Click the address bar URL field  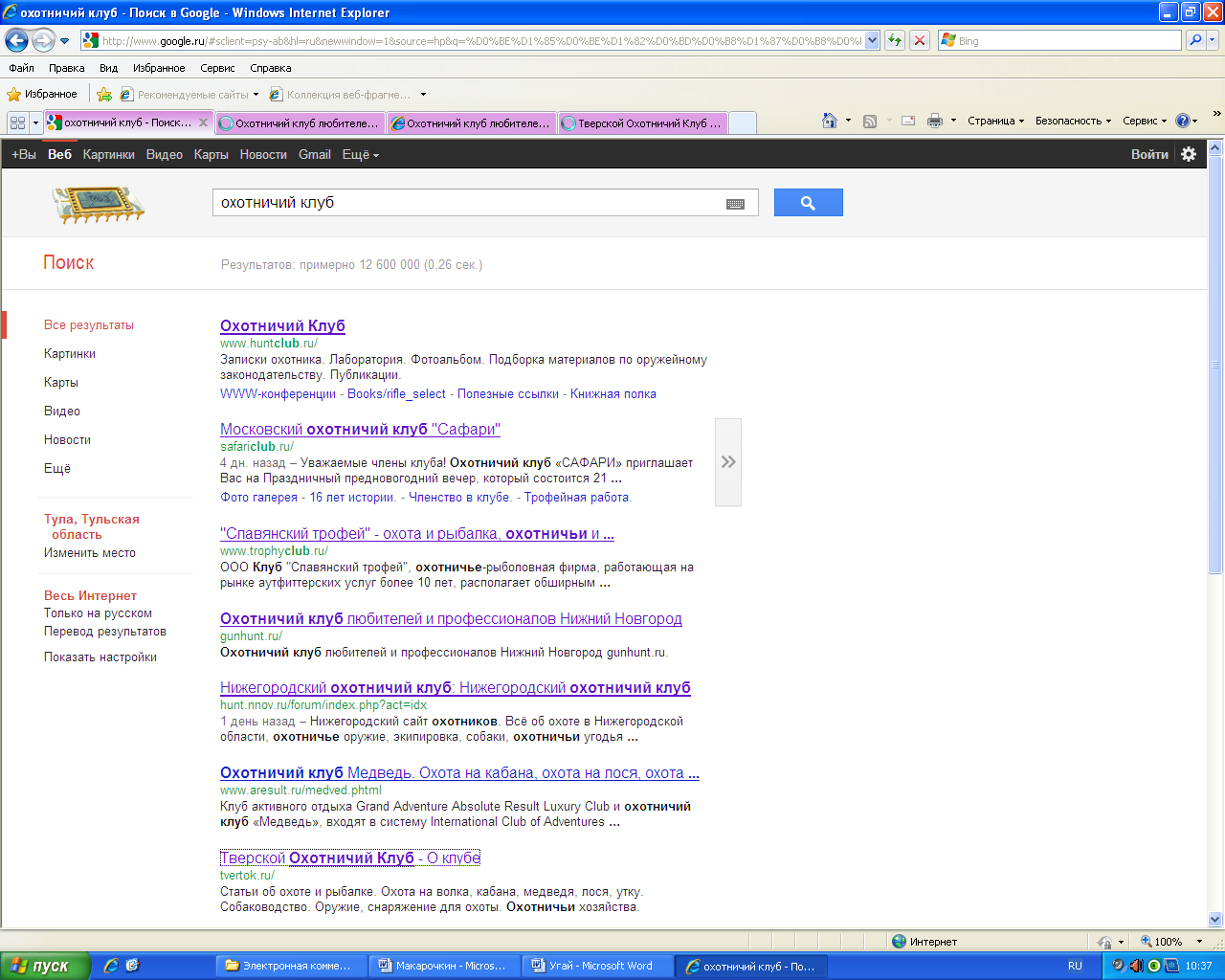[473, 40]
